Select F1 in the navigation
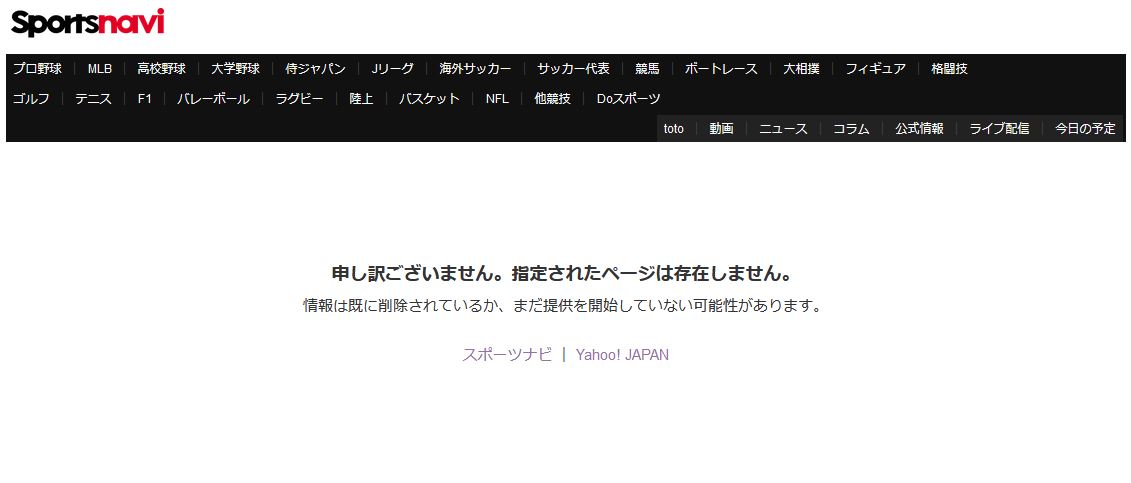Screen dimensions: 1131x483 pos(145,99)
